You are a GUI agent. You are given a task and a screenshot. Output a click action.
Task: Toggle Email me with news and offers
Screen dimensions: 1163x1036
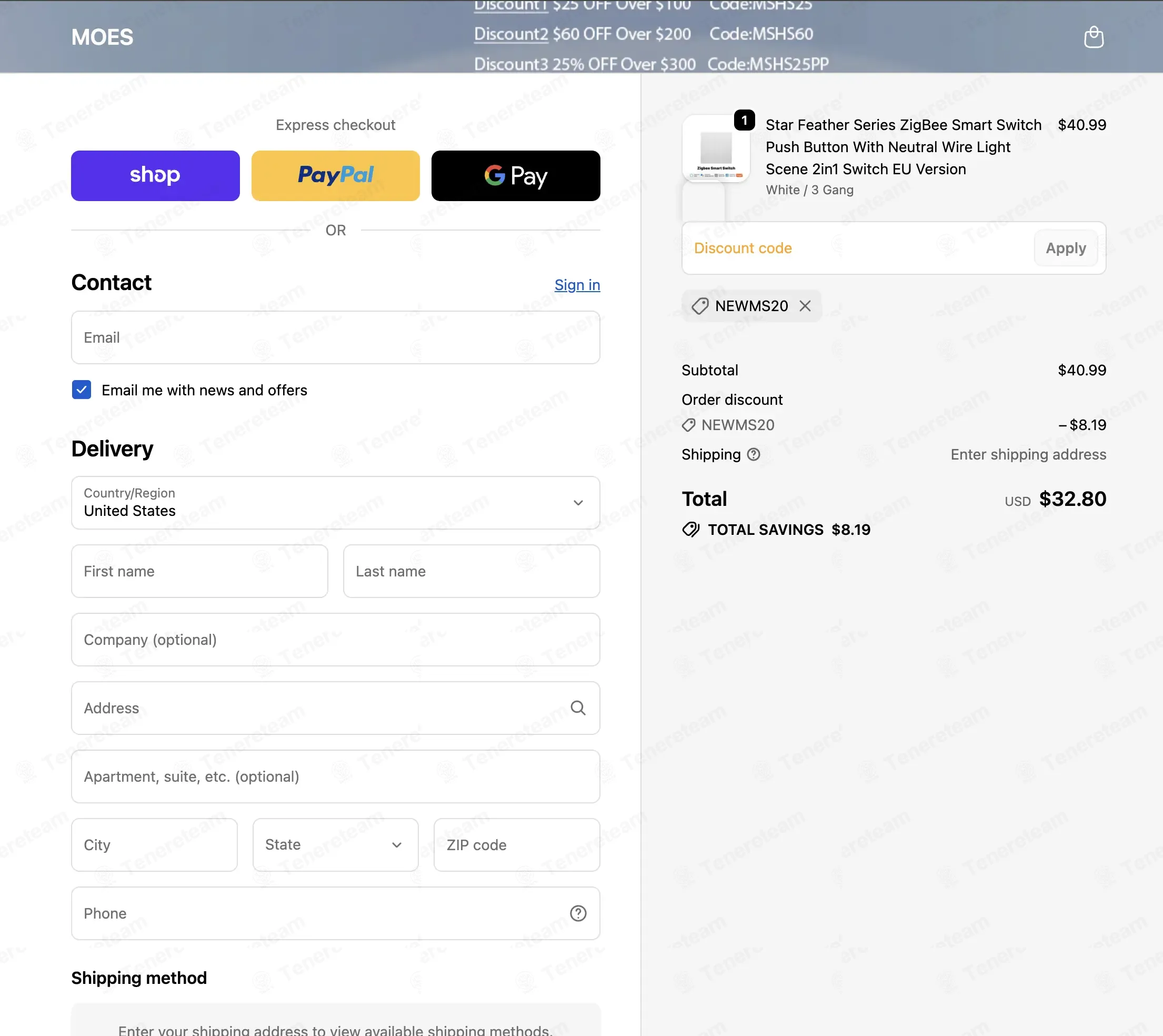[82, 390]
